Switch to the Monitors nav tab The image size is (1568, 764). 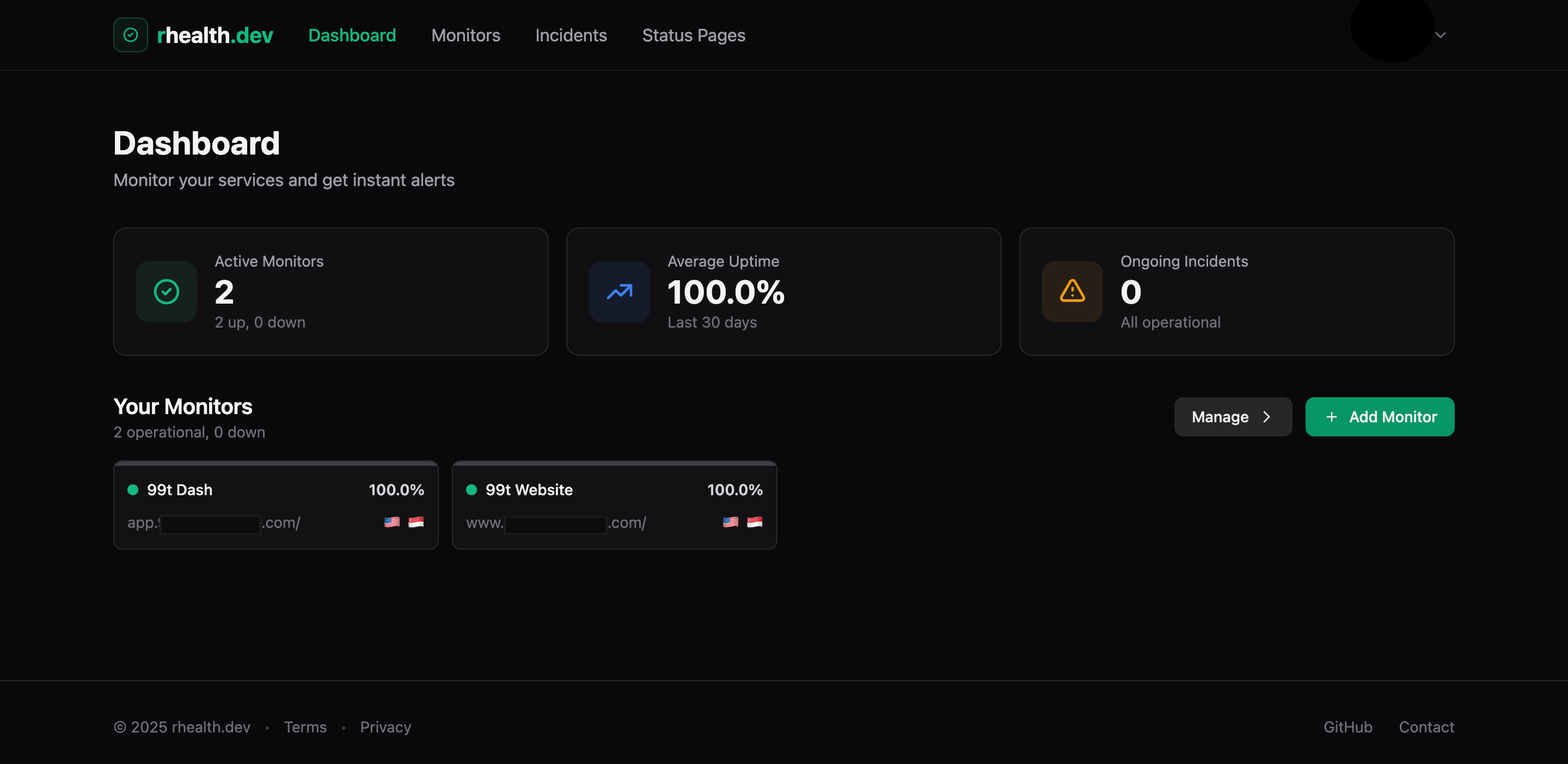(x=465, y=35)
